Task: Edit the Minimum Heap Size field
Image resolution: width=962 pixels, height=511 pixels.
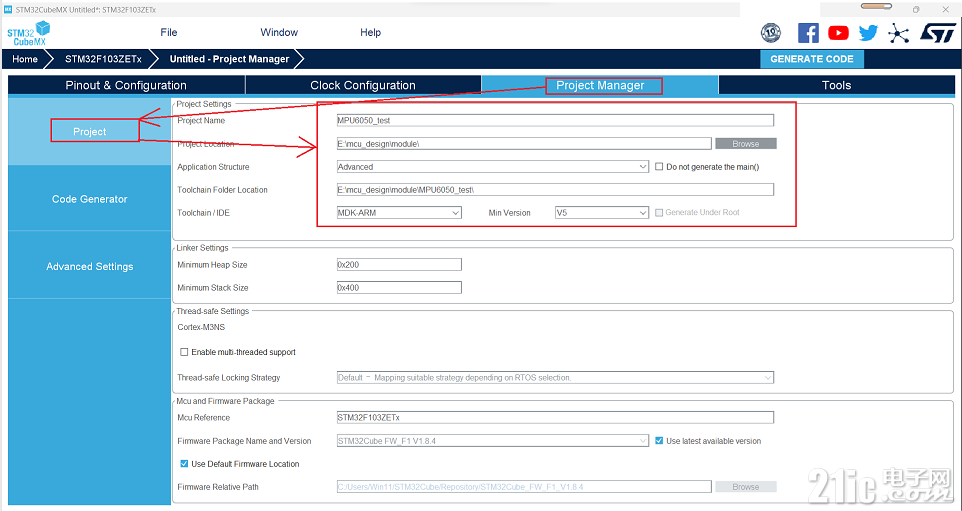Action: point(399,264)
